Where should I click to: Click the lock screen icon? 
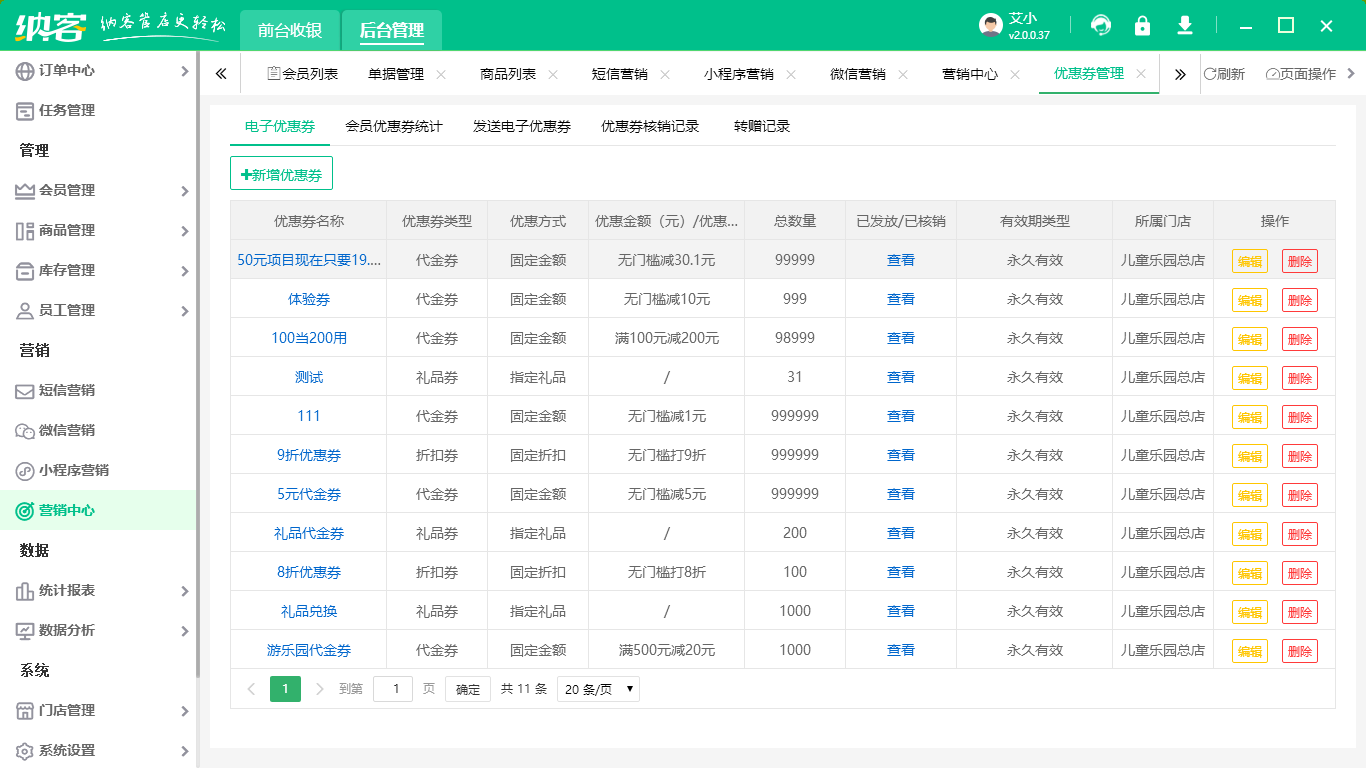1142,25
